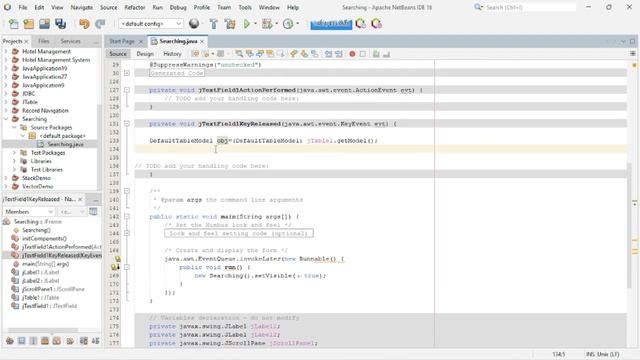Toggle the Navigator view icon beside the filter dropdown
Screen dimensions: 640x360
click(93, 211)
